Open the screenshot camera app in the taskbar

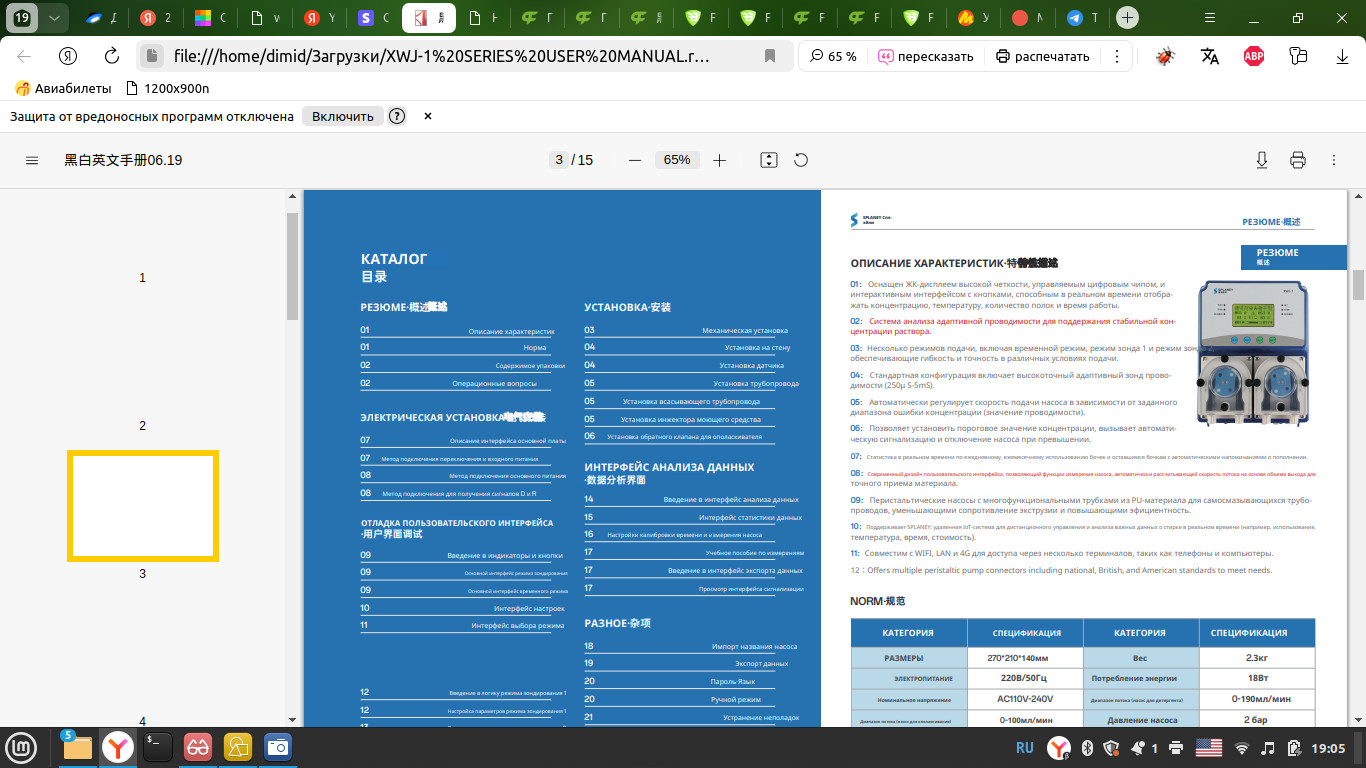pos(277,747)
